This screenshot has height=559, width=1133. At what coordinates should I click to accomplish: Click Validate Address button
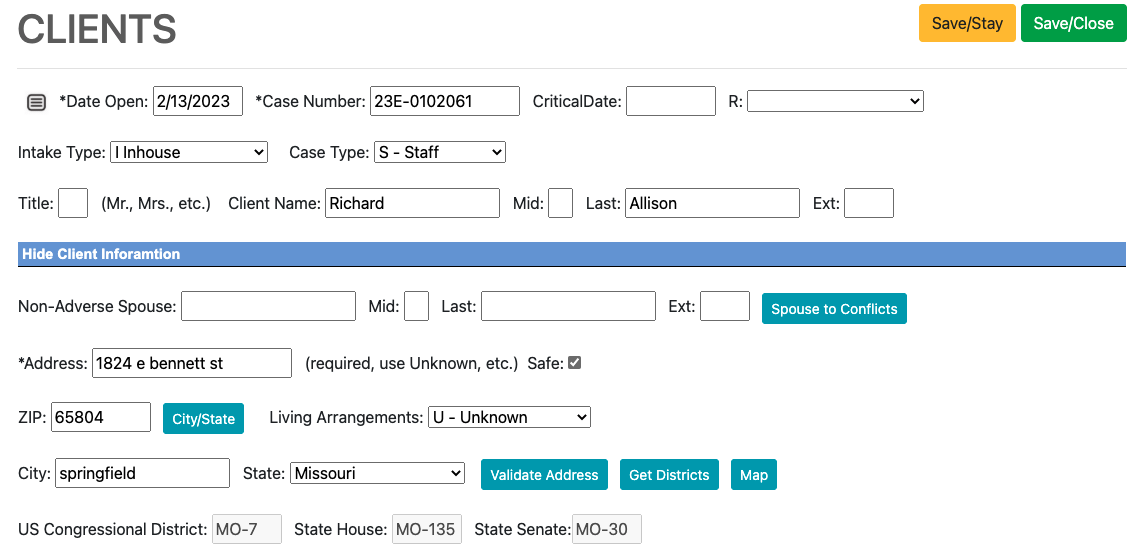[x=544, y=474]
